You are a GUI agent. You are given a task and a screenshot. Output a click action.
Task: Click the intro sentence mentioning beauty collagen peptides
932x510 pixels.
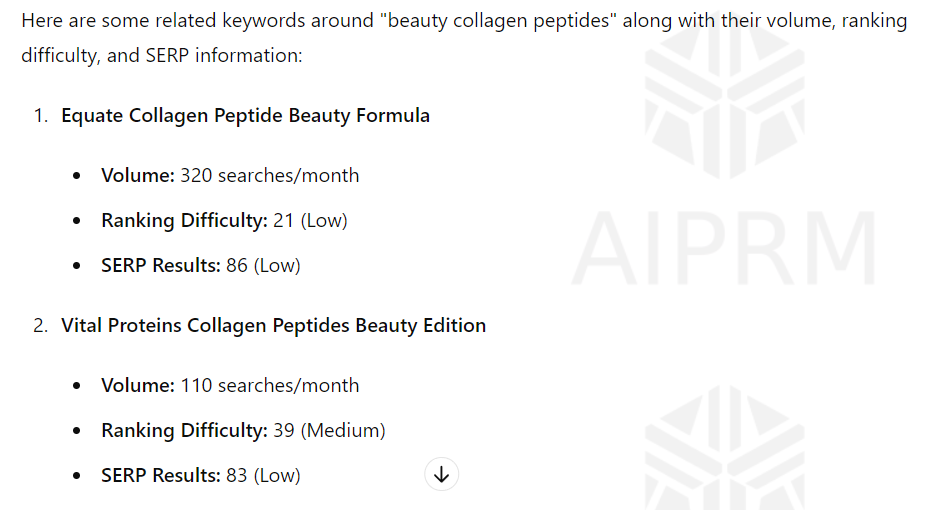[464, 37]
